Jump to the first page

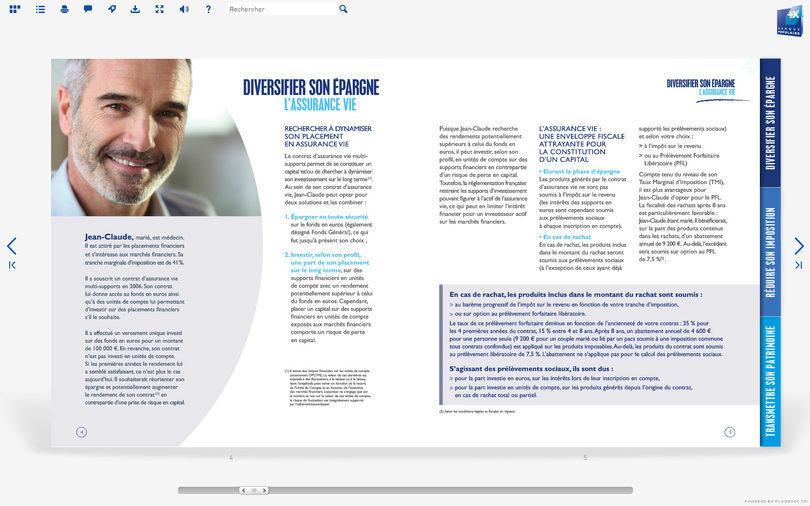coord(12,265)
